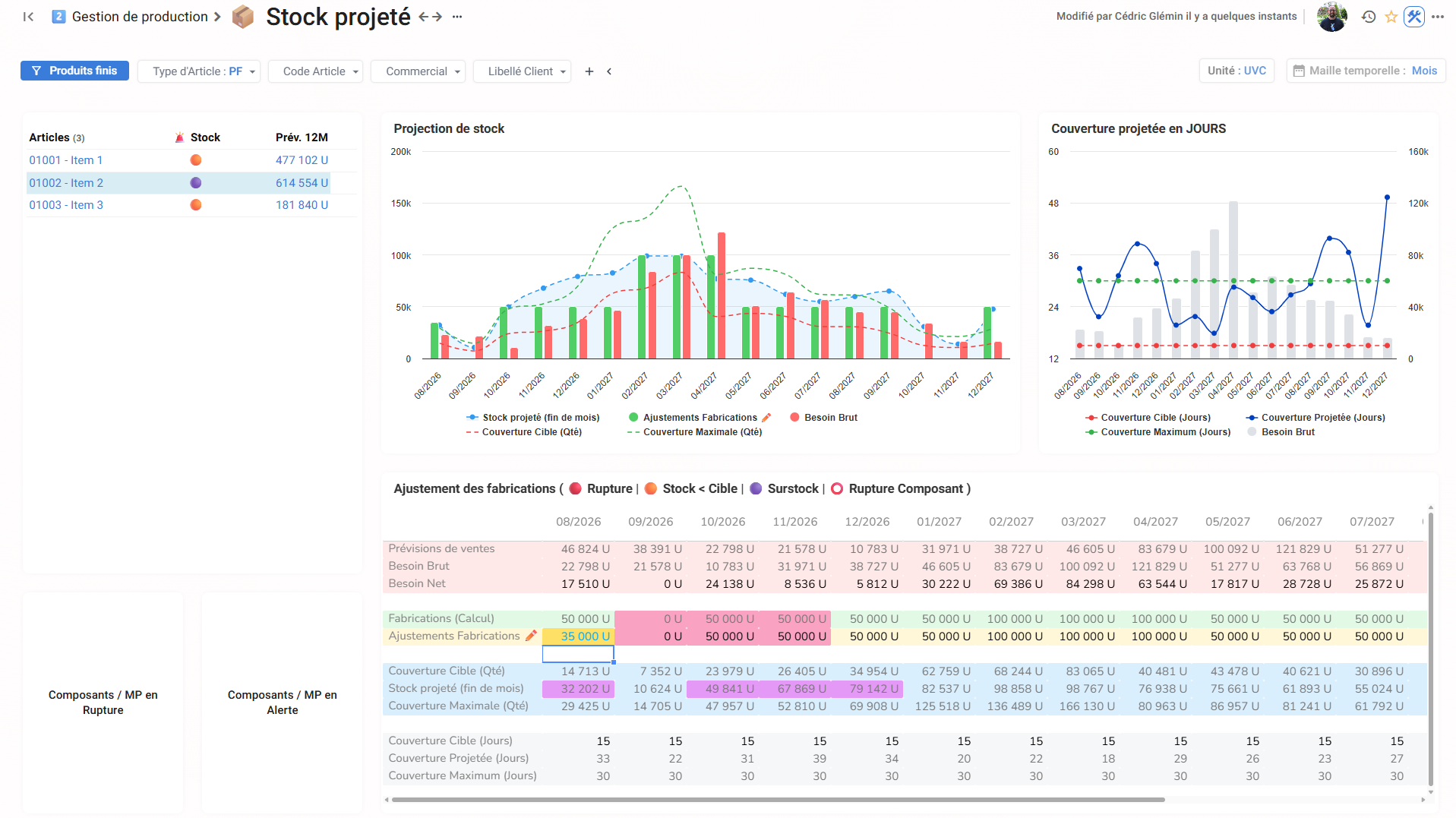This screenshot has height=818, width=1456.
Task: Click the 32 202 U projected stock cell
Action: (578, 689)
